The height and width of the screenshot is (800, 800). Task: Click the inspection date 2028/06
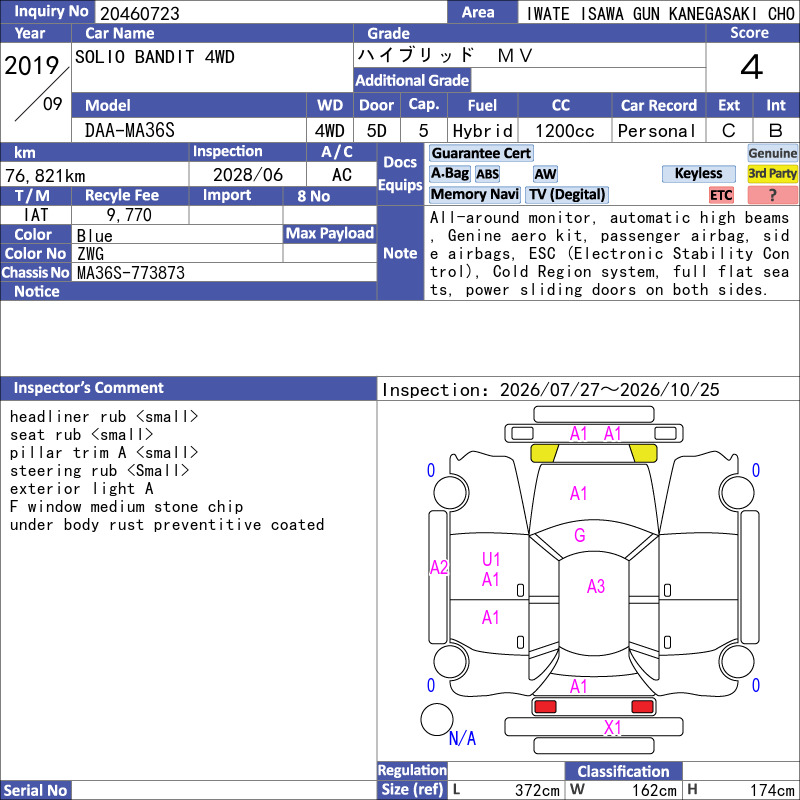pos(247,175)
